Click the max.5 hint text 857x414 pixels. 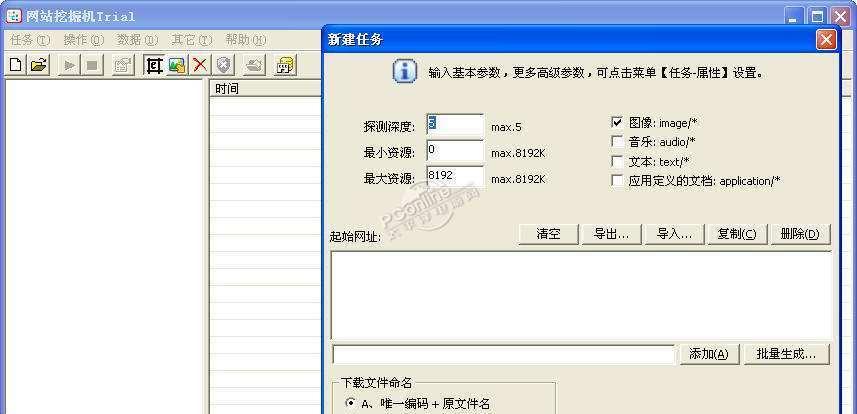[506, 127]
